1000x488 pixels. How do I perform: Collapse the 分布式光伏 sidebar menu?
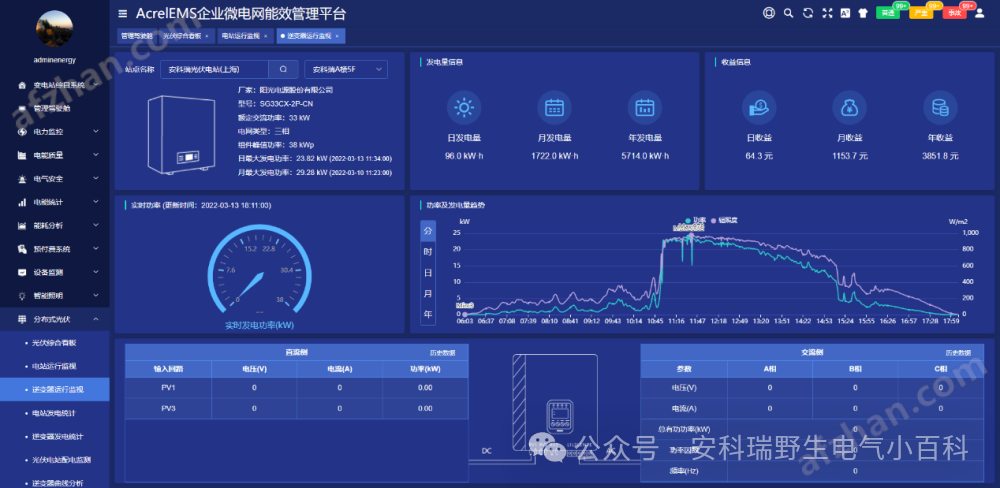click(54, 319)
